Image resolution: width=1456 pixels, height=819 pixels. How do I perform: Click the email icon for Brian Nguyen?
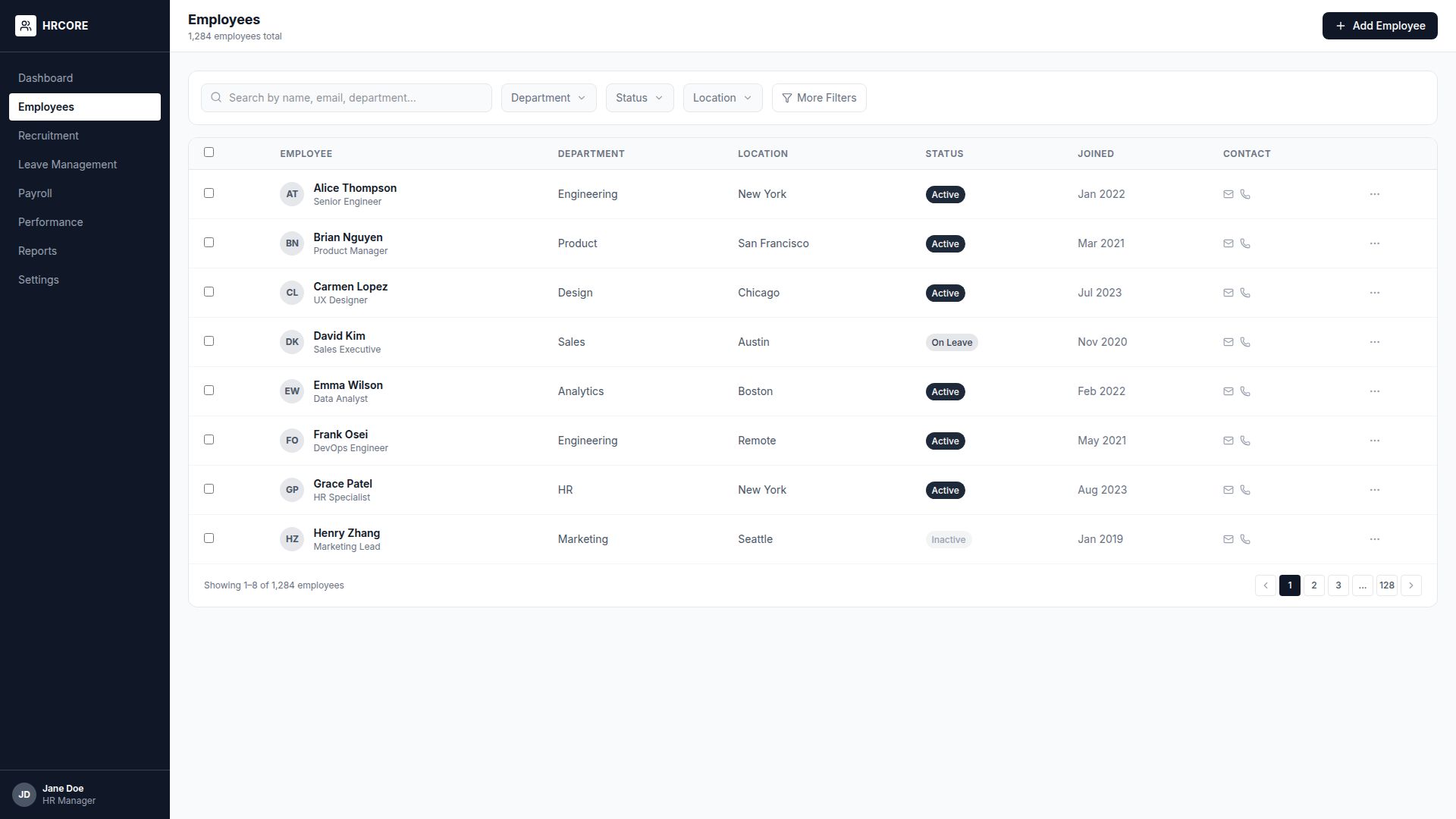tap(1228, 243)
